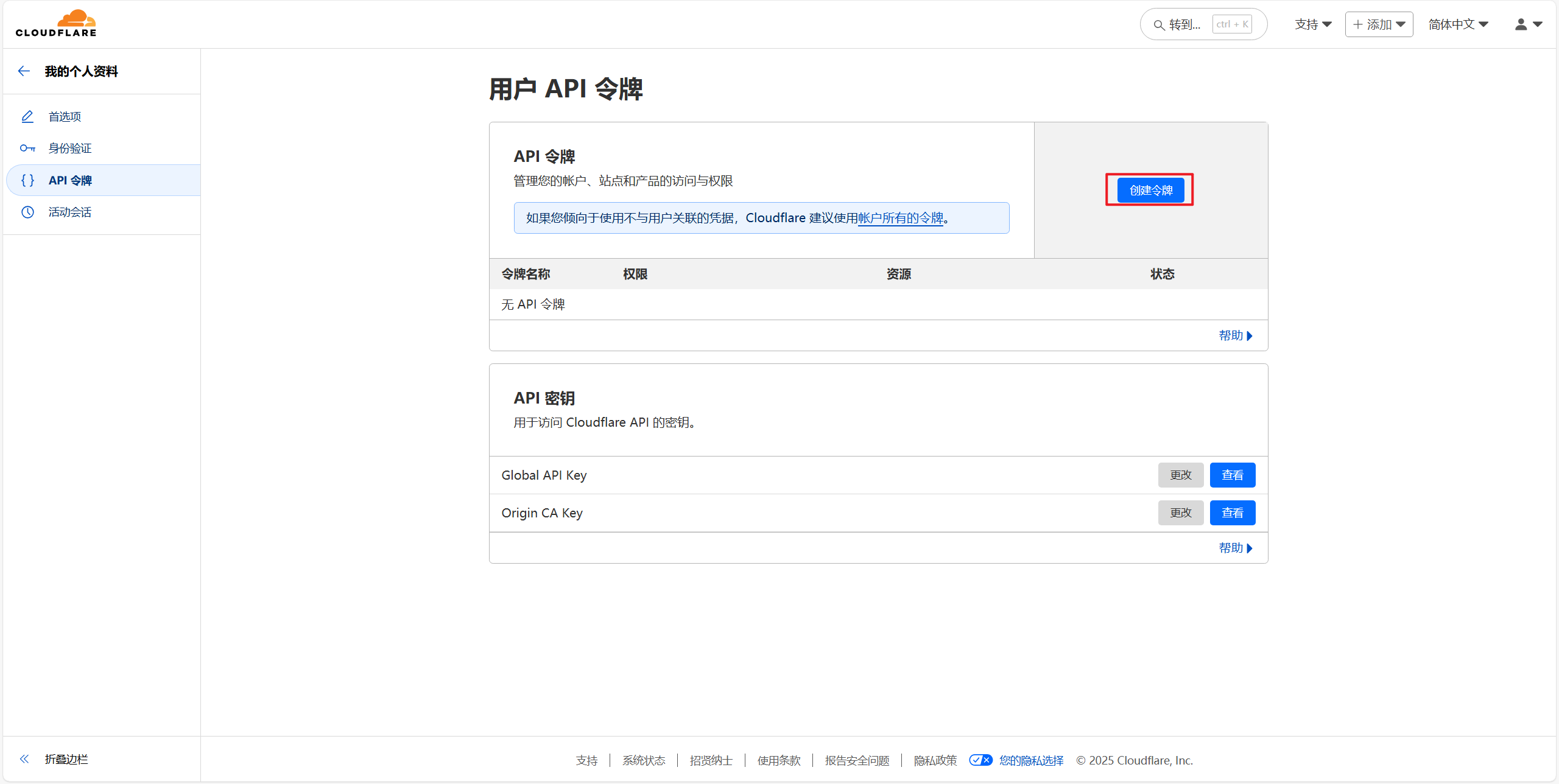Click 查看 for Origin CA Key
1559x784 pixels.
tap(1233, 513)
